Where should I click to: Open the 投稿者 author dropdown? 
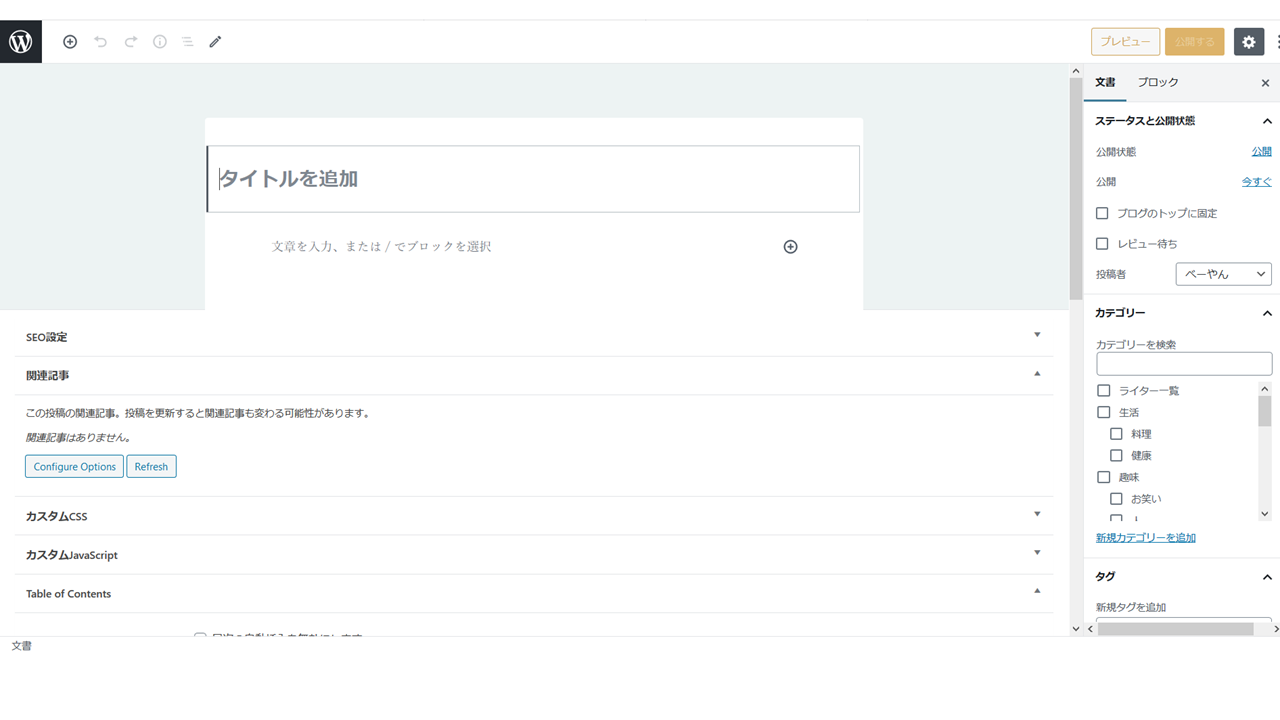[1223, 274]
